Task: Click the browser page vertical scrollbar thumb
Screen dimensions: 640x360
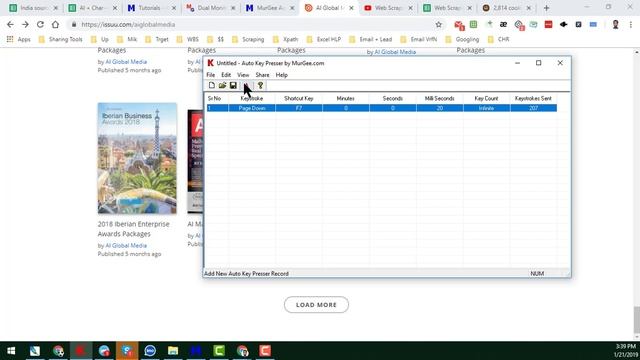Action: pos(637,320)
